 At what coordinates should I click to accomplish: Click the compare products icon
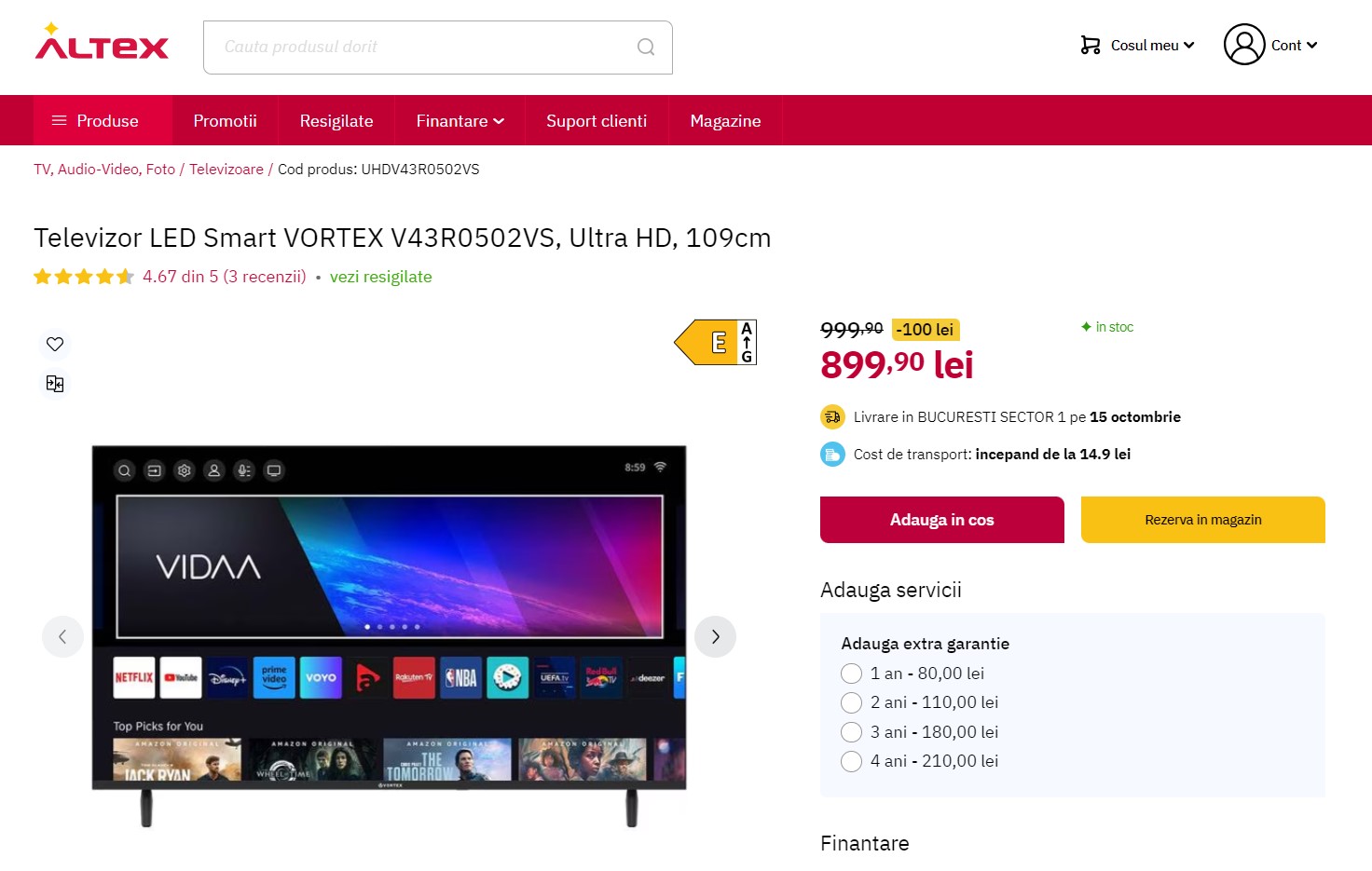55,384
